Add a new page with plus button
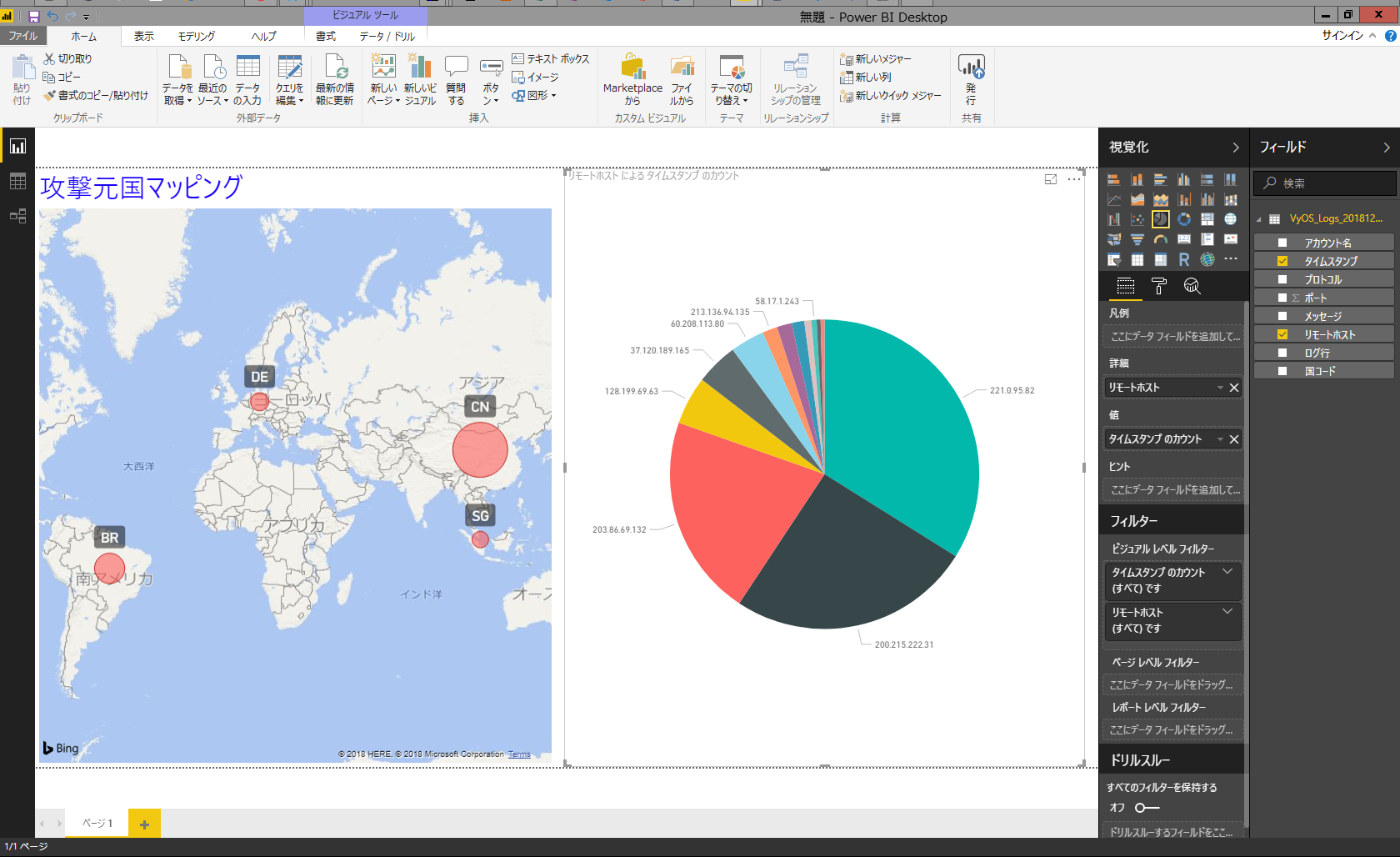This screenshot has width=1400, height=857. tap(144, 824)
